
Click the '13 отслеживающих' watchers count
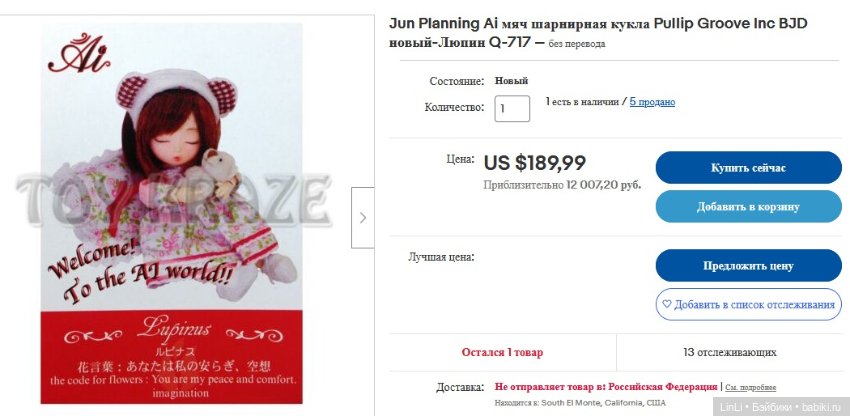coord(730,352)
